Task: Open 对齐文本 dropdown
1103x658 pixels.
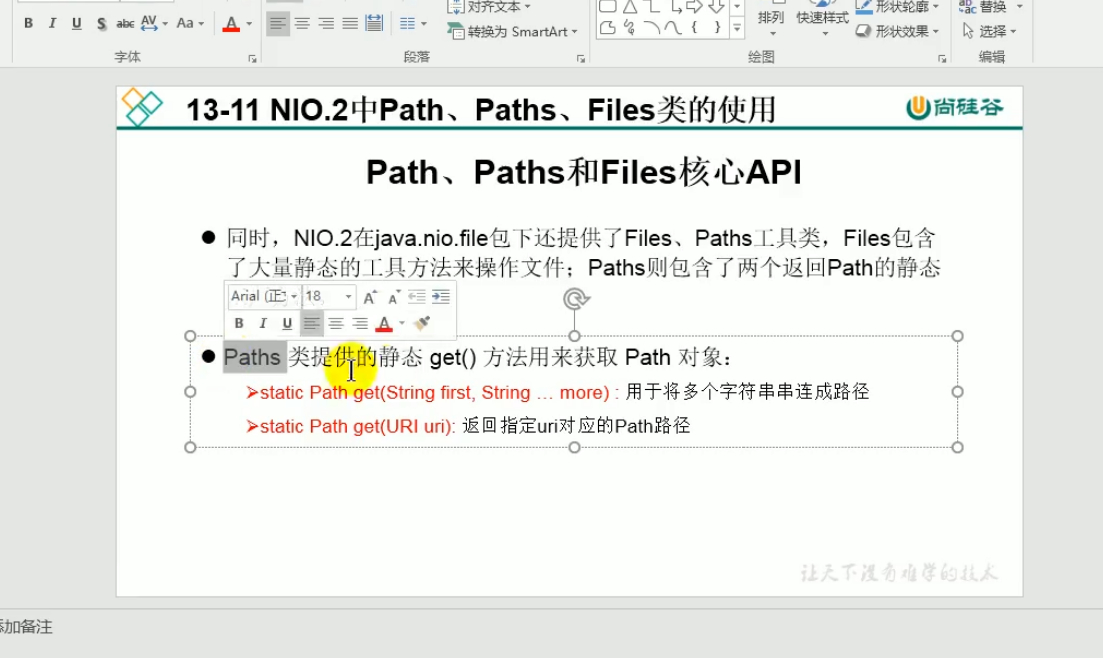Action: click(x=489, y=7)
